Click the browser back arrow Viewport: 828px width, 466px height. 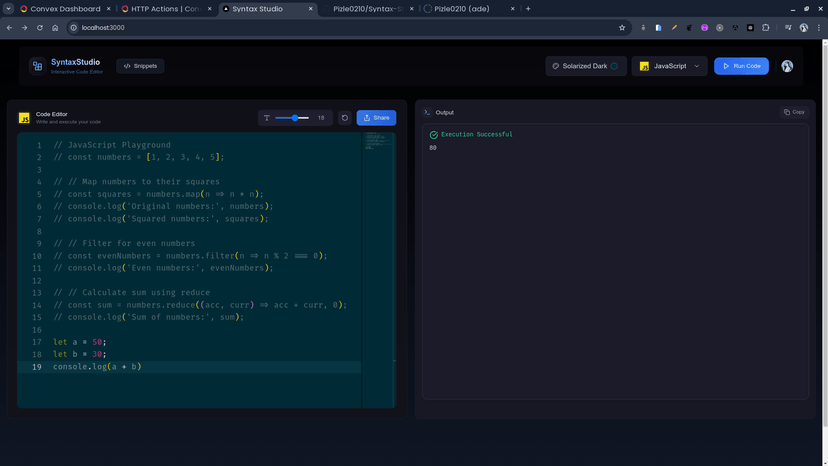click(10, 27)
